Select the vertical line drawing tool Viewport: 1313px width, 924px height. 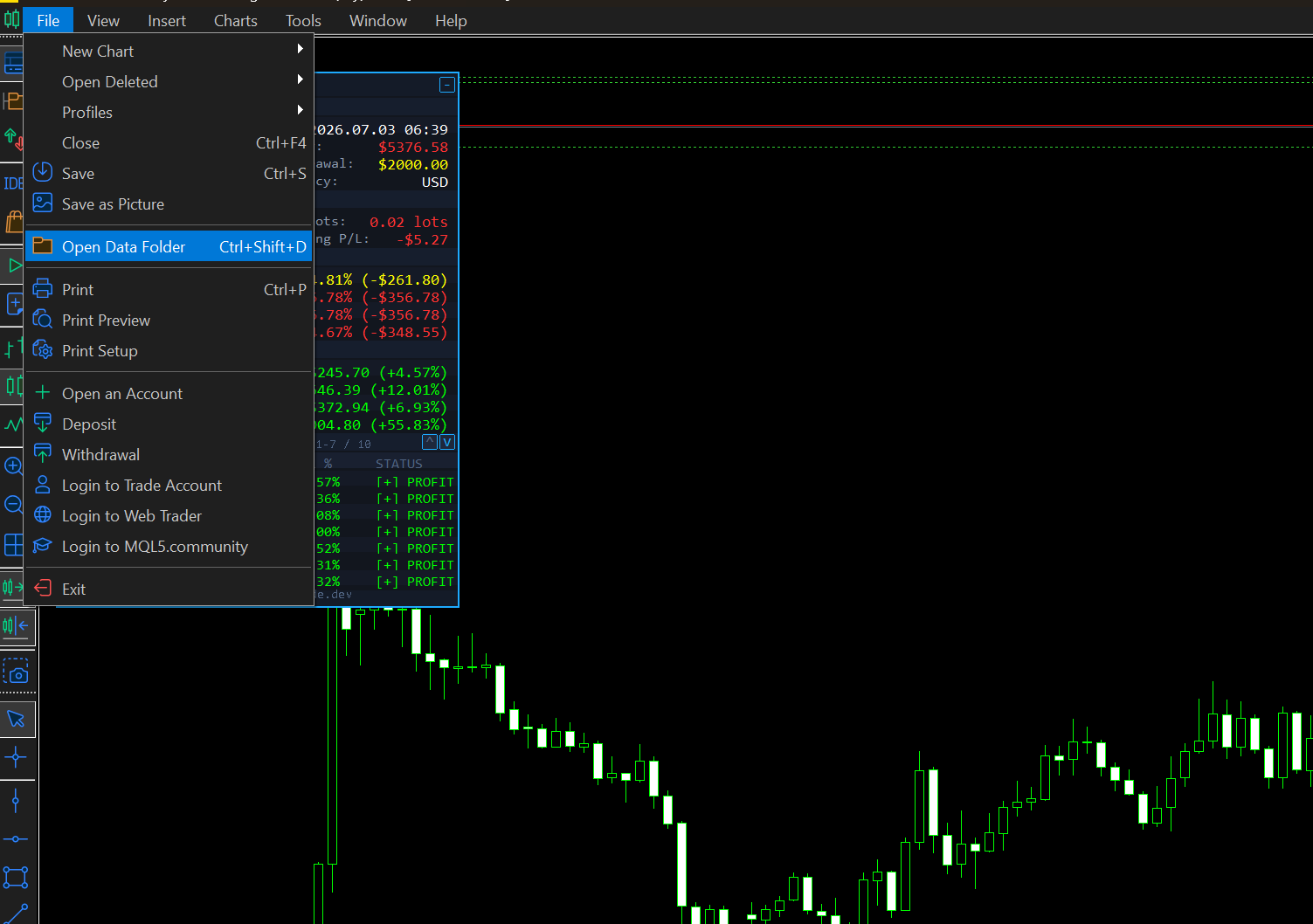[x=16, y=800]
